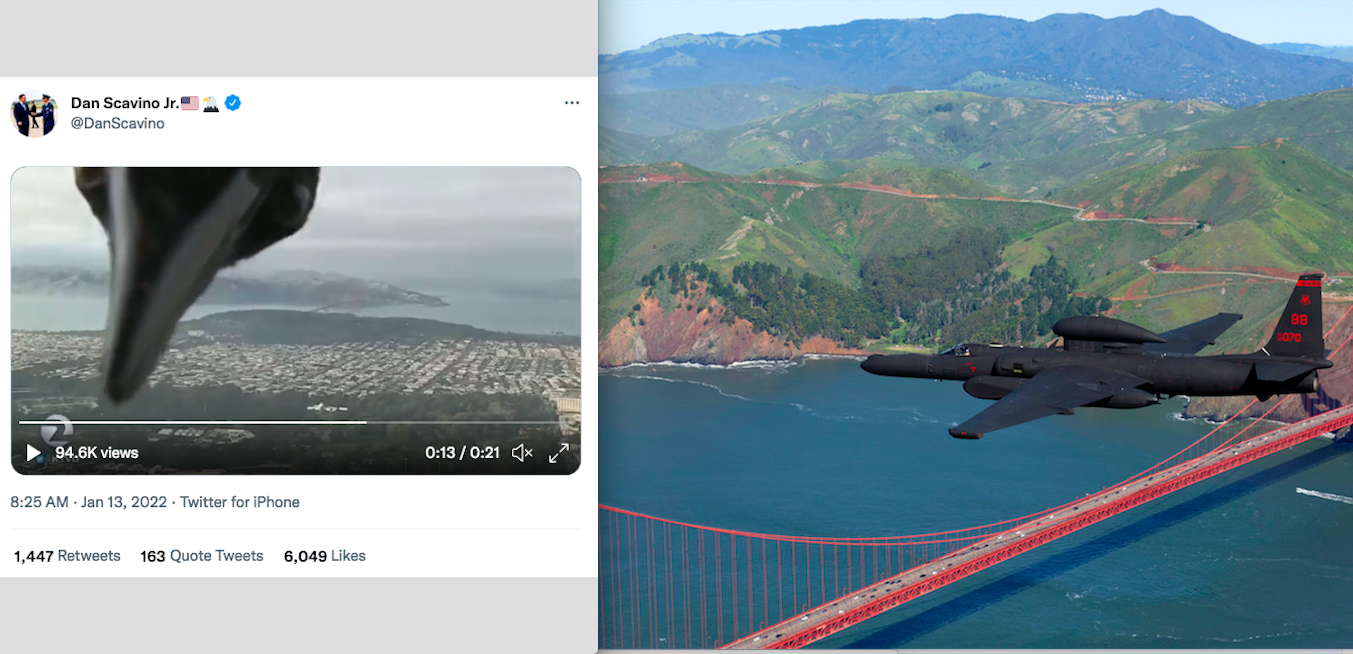
Task: Unmute the video with the speaker icon
Action: pyautogui.click(x=522, y=453)
